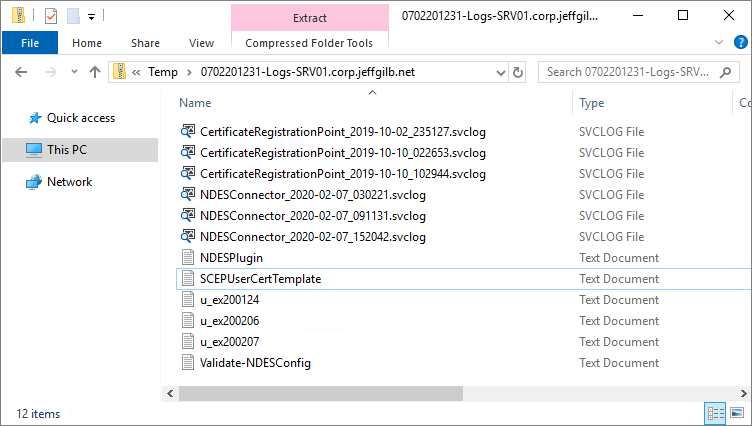Screen dimensions: 752x426
Task: Open the Customize Quick Access Toolbar dropdown
Action: coord(91,17)
